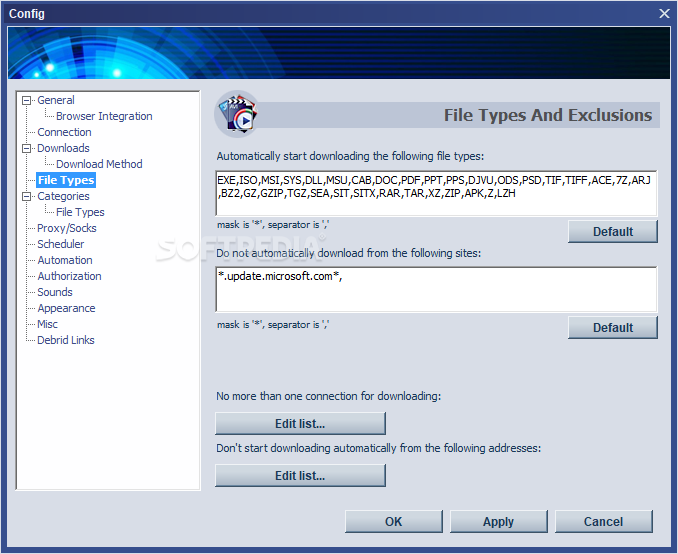Open Sounds settings
Image resolution: width=678 pixels, height=554 pixels.
click(55, 292)
